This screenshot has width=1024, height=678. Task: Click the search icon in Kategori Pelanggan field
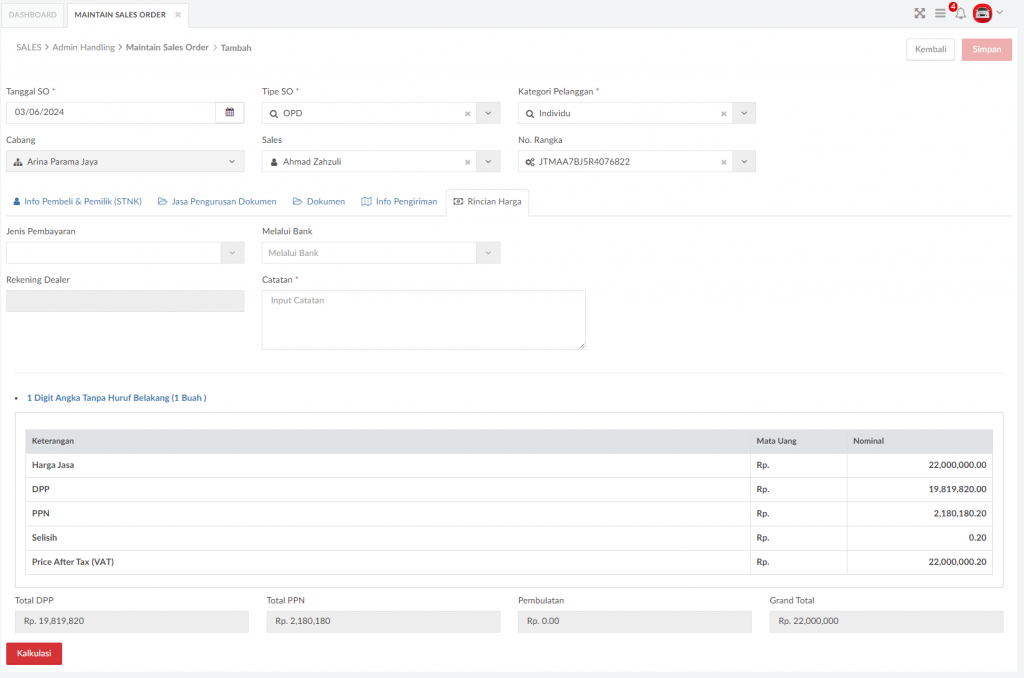coord(530,114)
